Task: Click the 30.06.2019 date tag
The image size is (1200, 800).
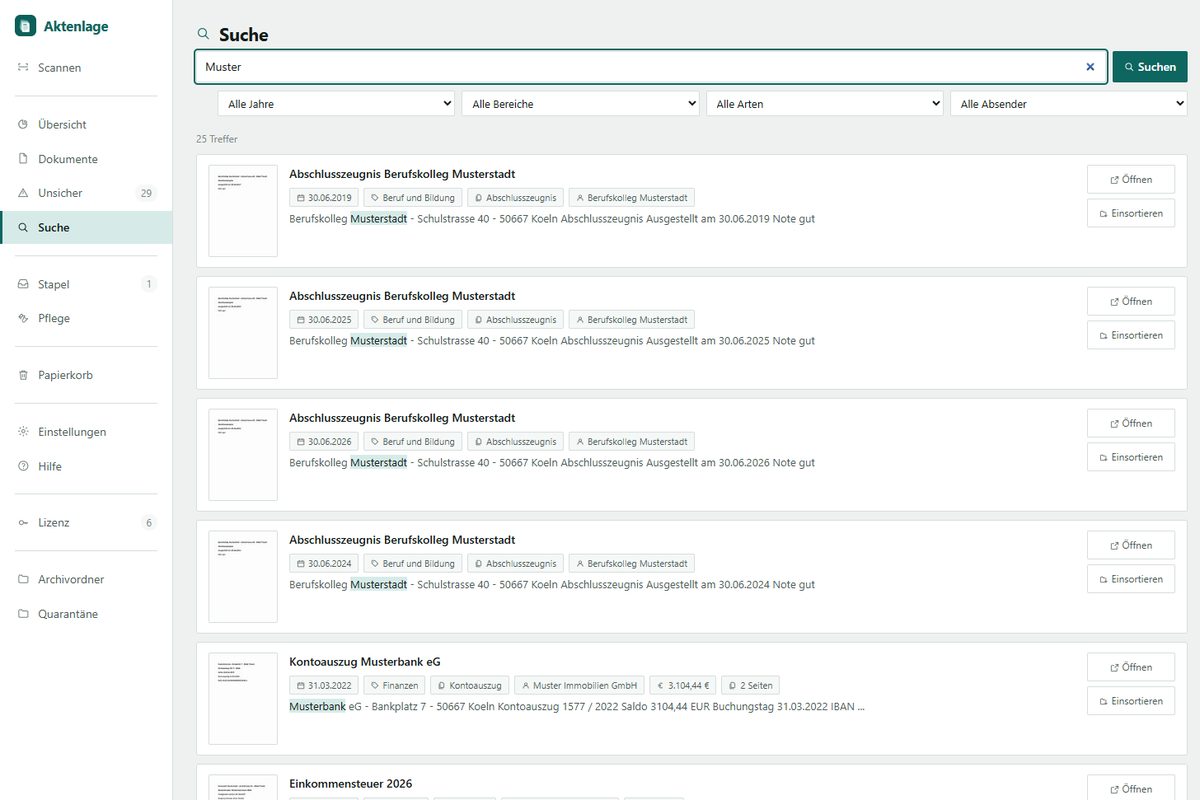Action: click(324, 198)
